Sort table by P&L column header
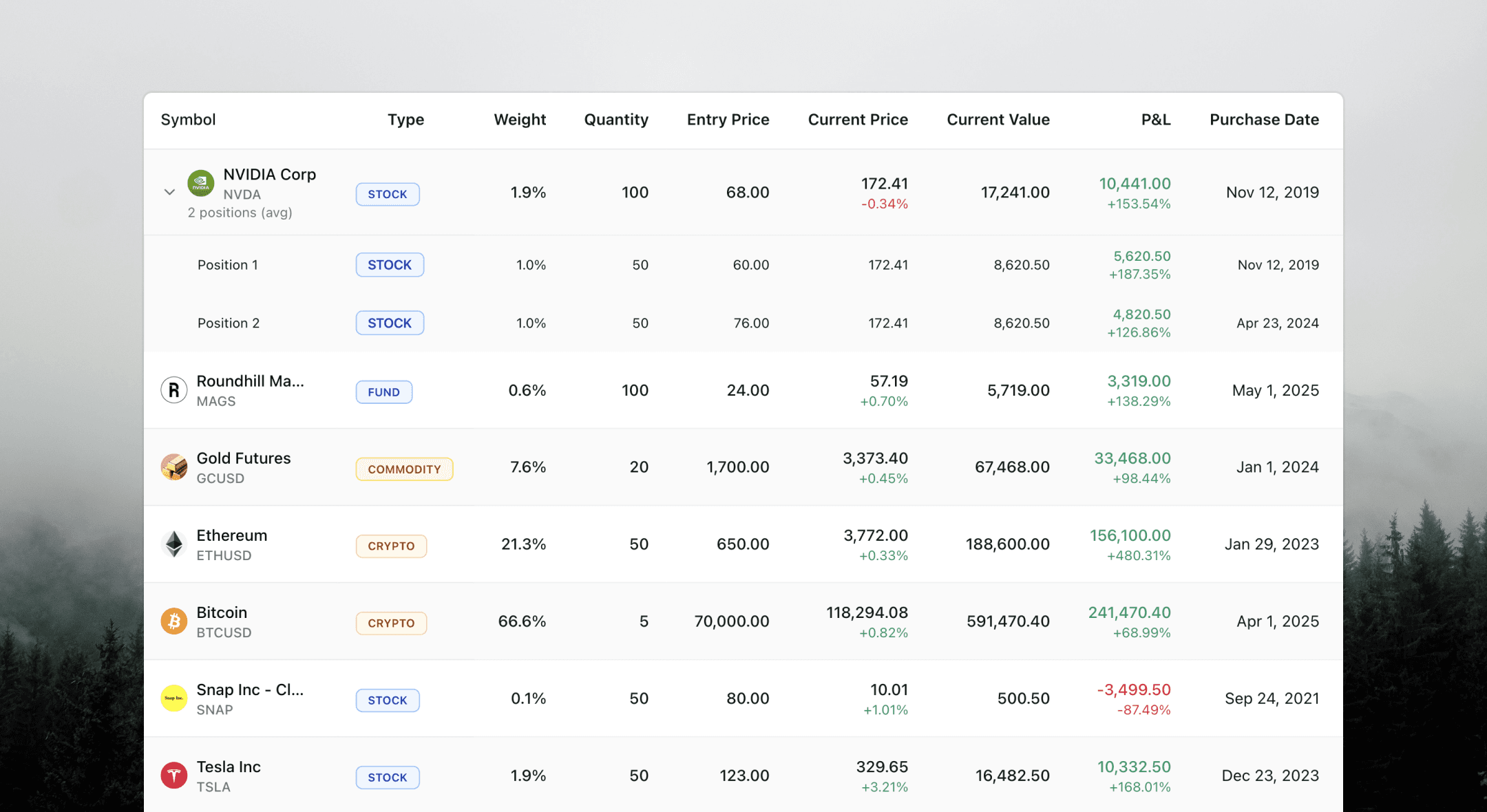The height and width of the screenshot is (812, 1487). [x=1155, y=120]
